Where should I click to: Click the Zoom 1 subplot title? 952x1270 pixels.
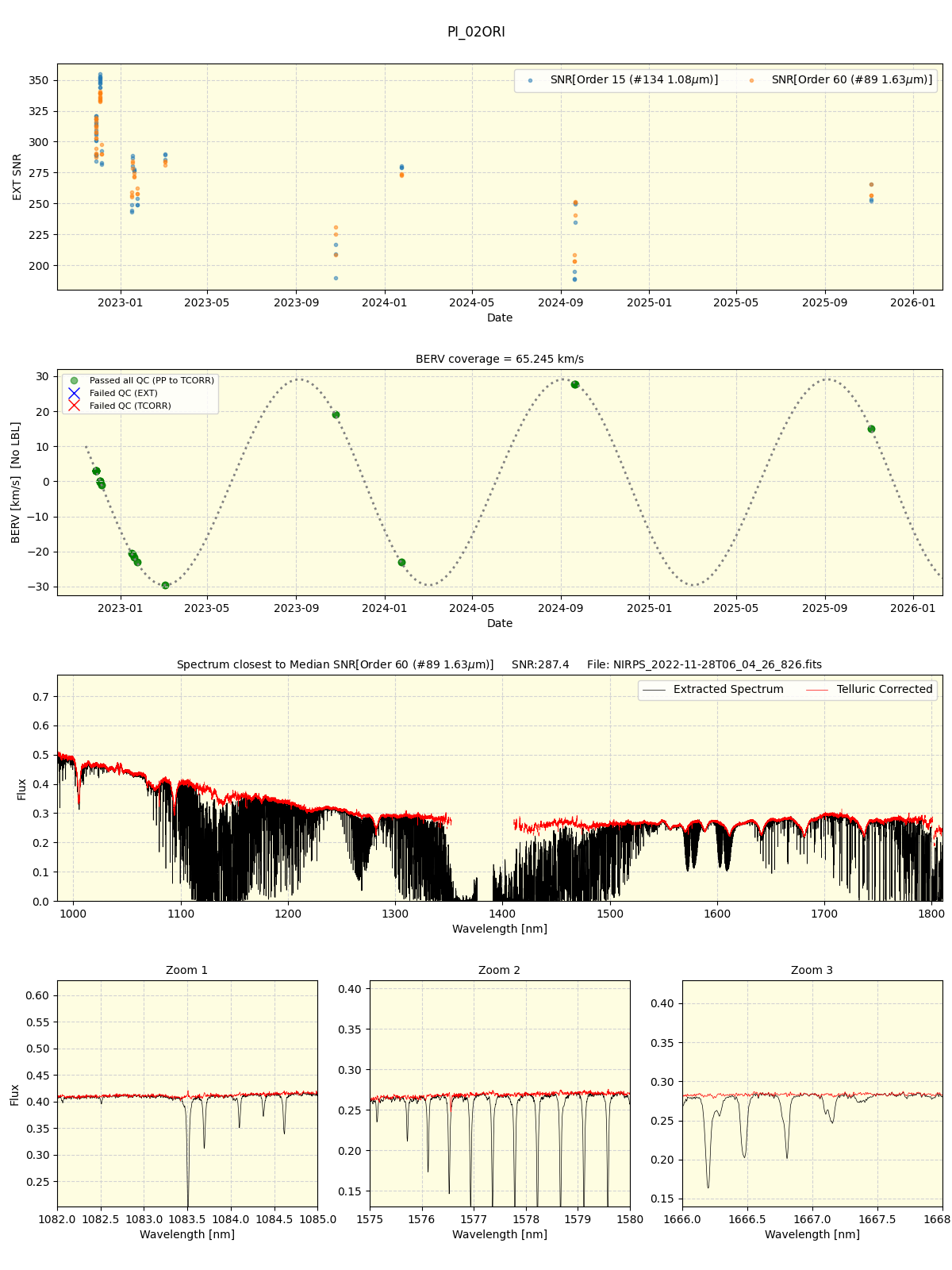point(187,970)
